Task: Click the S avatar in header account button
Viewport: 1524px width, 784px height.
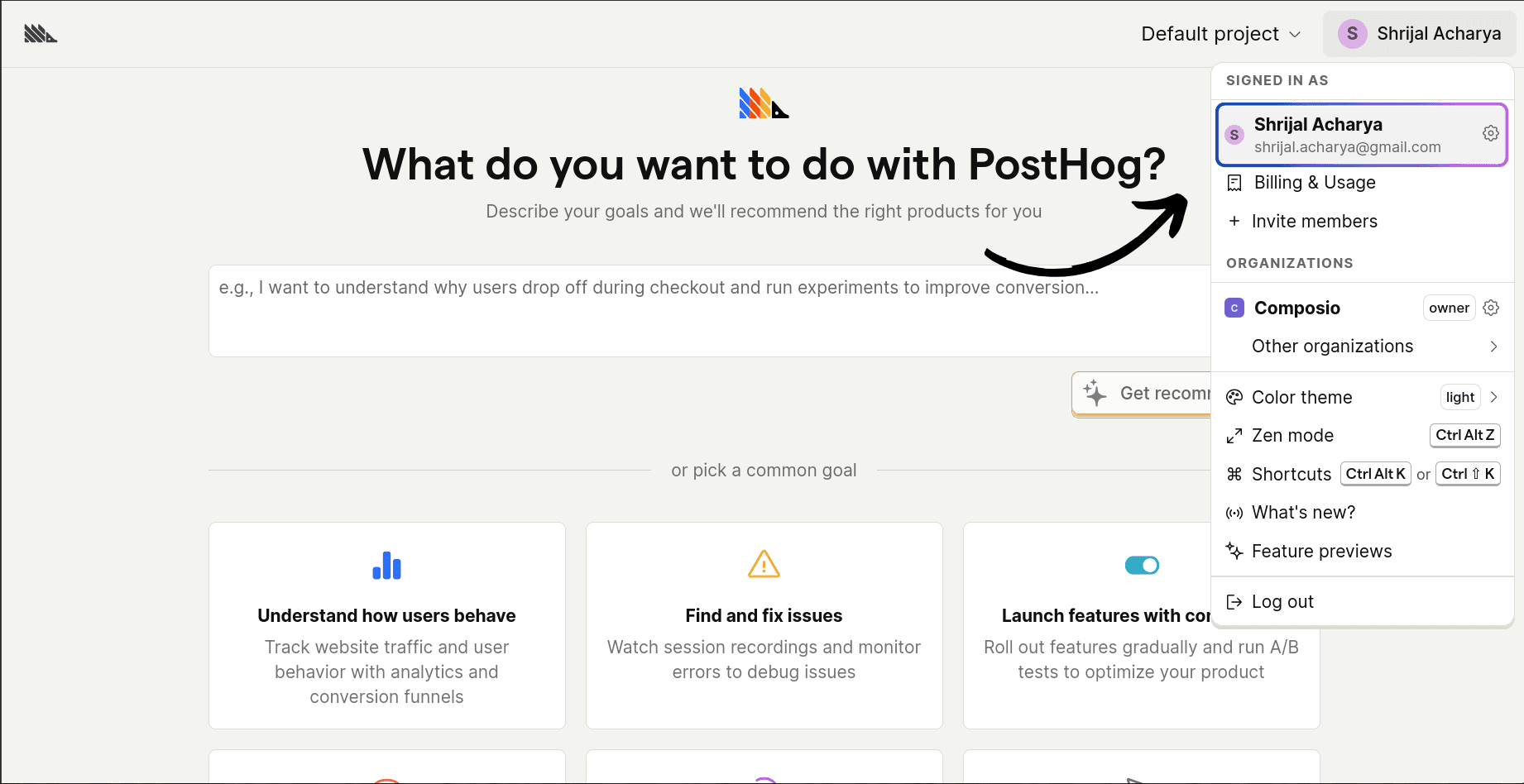Action: (1353, 34)
